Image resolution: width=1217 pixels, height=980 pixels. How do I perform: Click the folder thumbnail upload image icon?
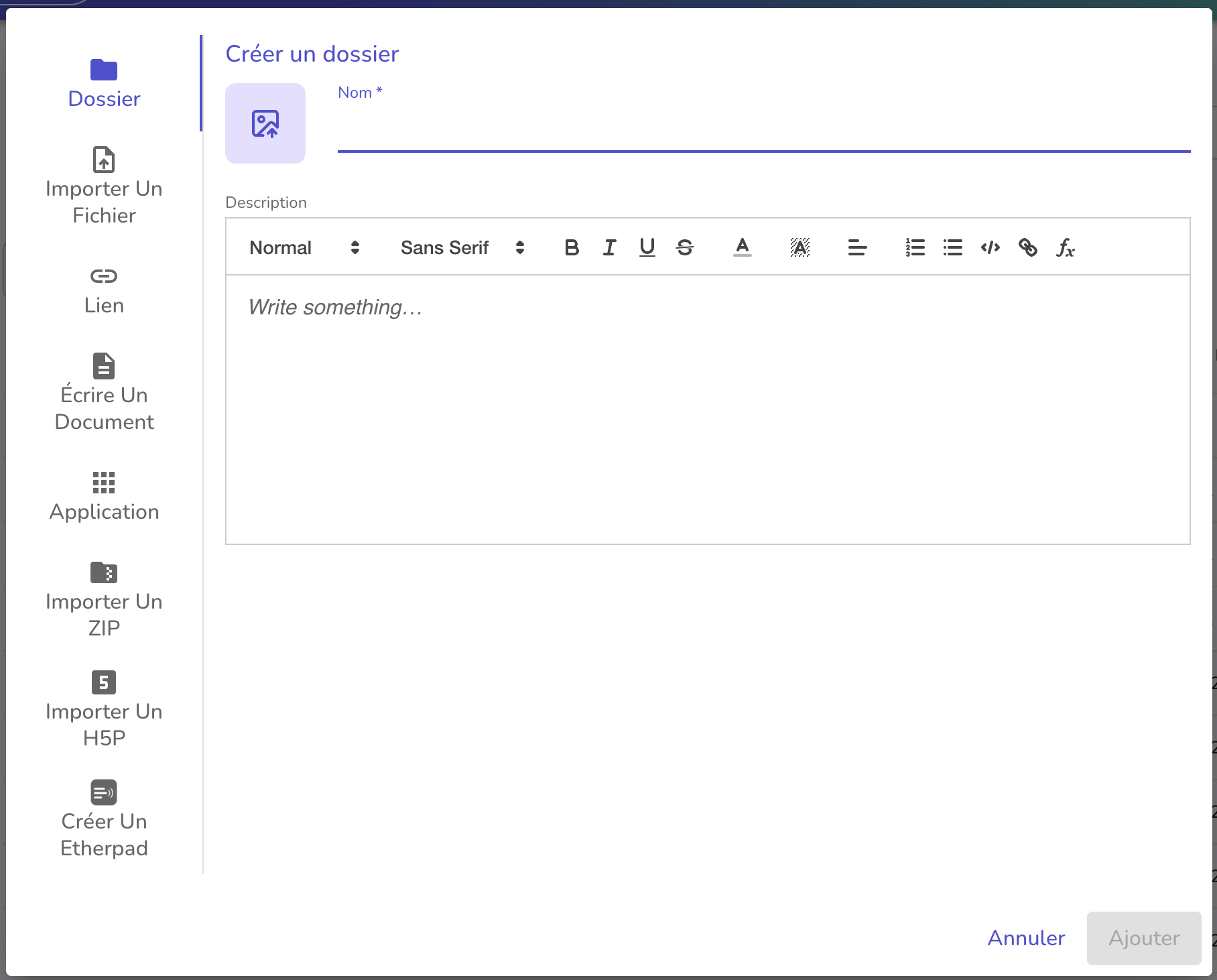265,123
